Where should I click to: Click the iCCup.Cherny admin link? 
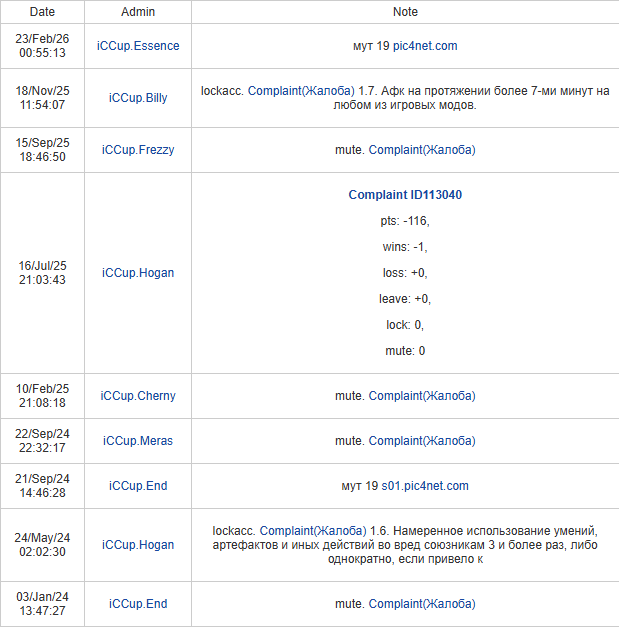click(138, 396)
